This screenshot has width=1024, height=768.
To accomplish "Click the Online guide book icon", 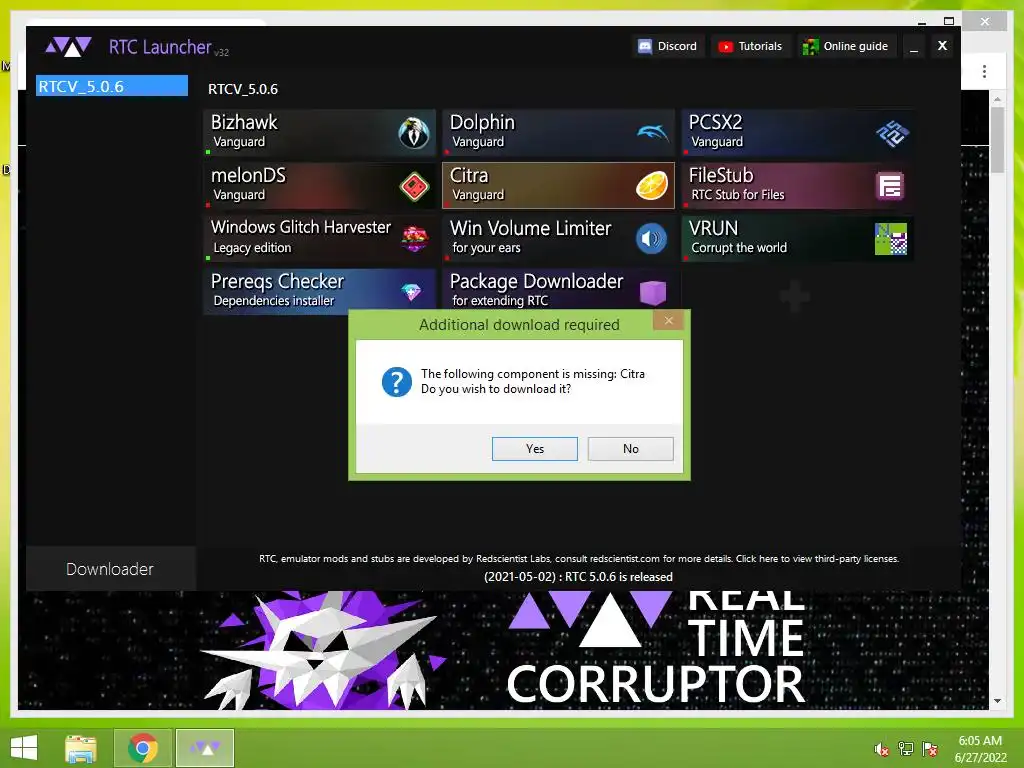I will (x=810, y=46).
